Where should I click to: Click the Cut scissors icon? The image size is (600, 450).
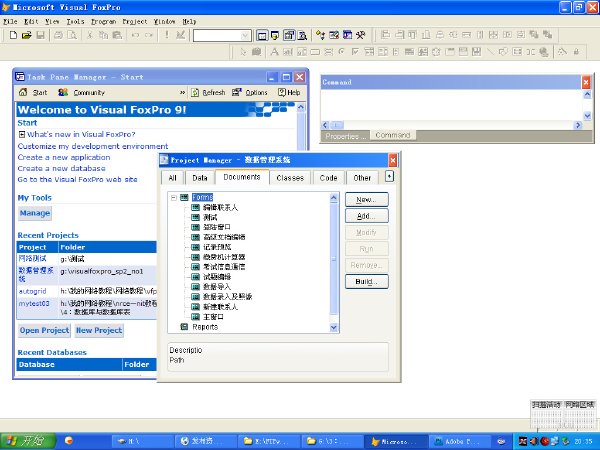(90, 36)
